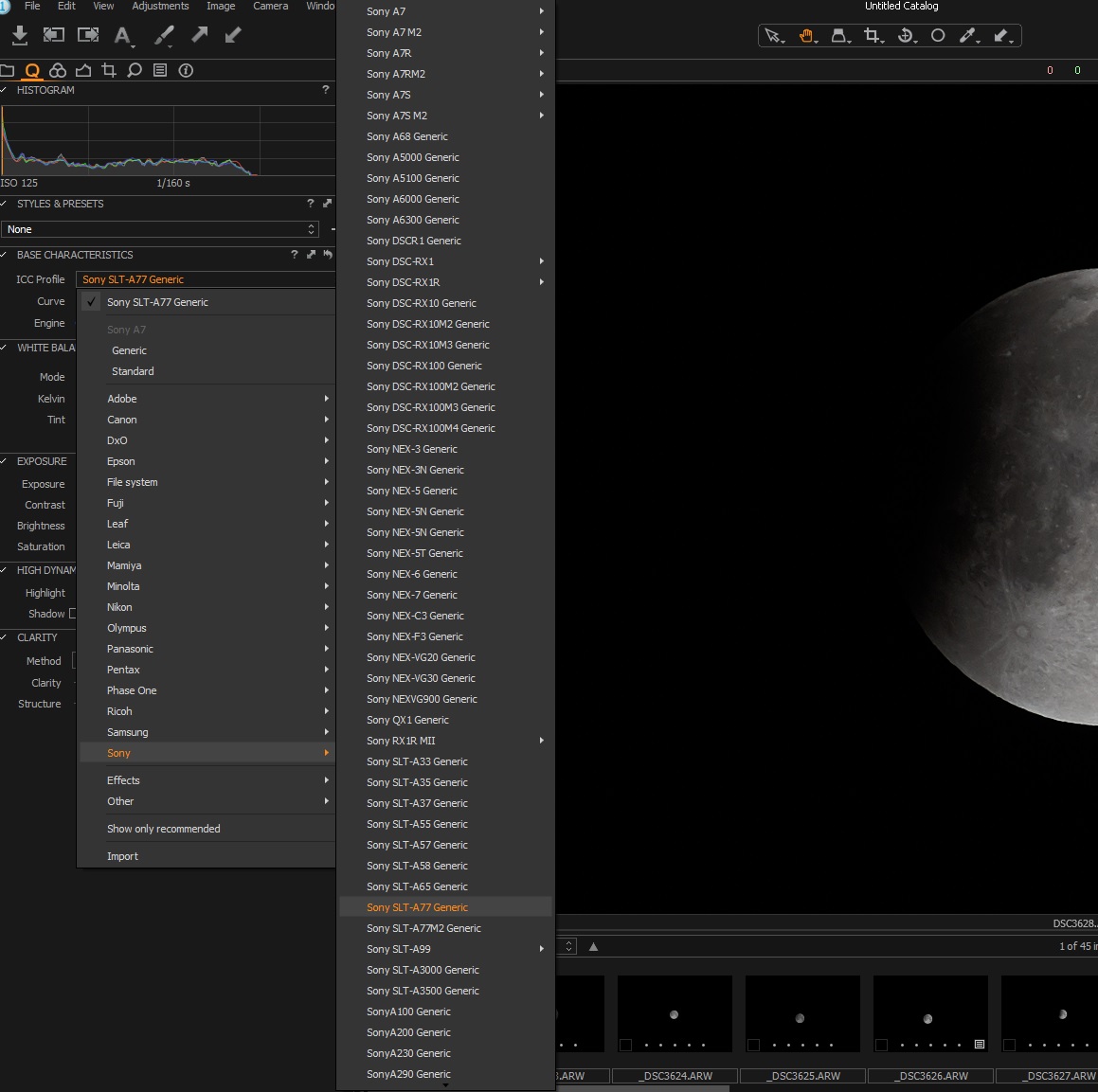The width and height of the screenshot is (1098, 1092).
Task: Select the _DSC3626.ARW thumbnail image
Action: [928, 1011]
